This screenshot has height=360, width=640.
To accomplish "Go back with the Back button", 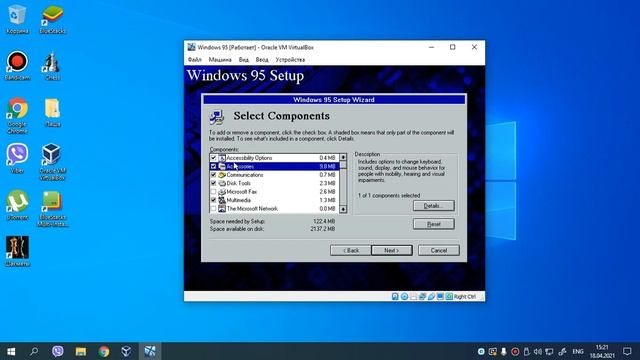I will tap(351, 251).
